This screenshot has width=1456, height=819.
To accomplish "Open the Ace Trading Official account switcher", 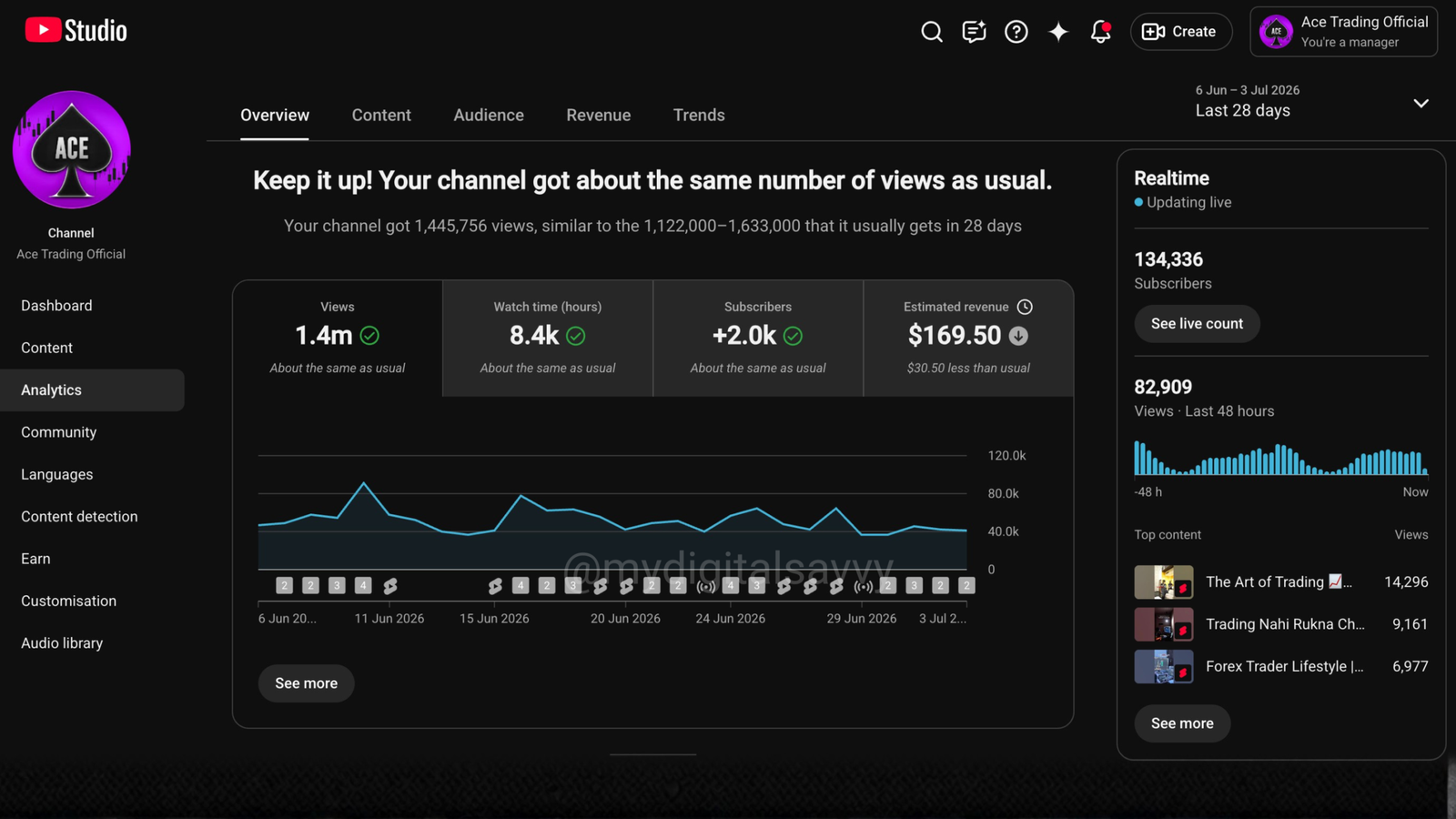I will pyautogui.click(x=1343, y=32).
